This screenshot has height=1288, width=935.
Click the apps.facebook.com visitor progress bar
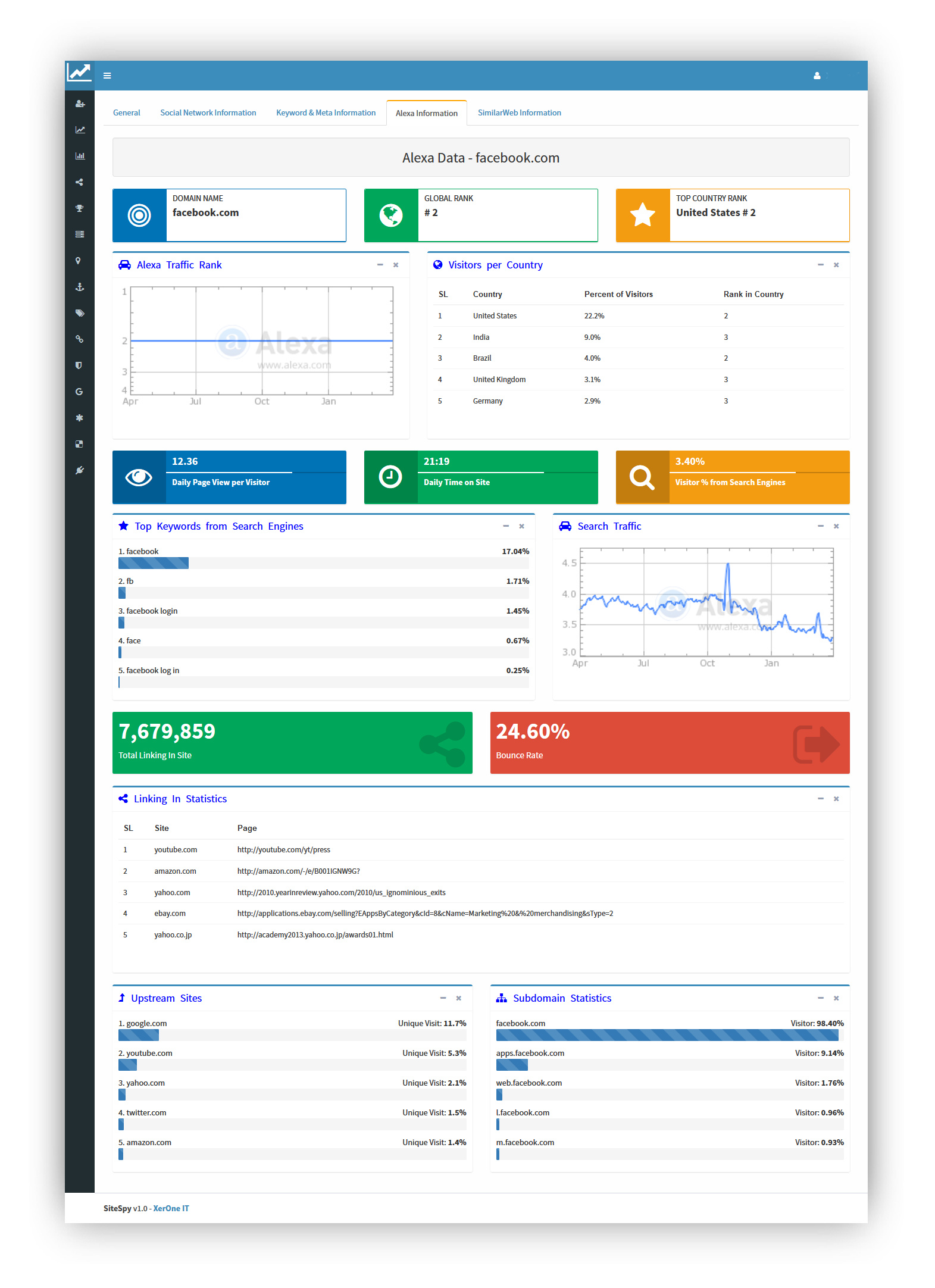coord(670,1065)
